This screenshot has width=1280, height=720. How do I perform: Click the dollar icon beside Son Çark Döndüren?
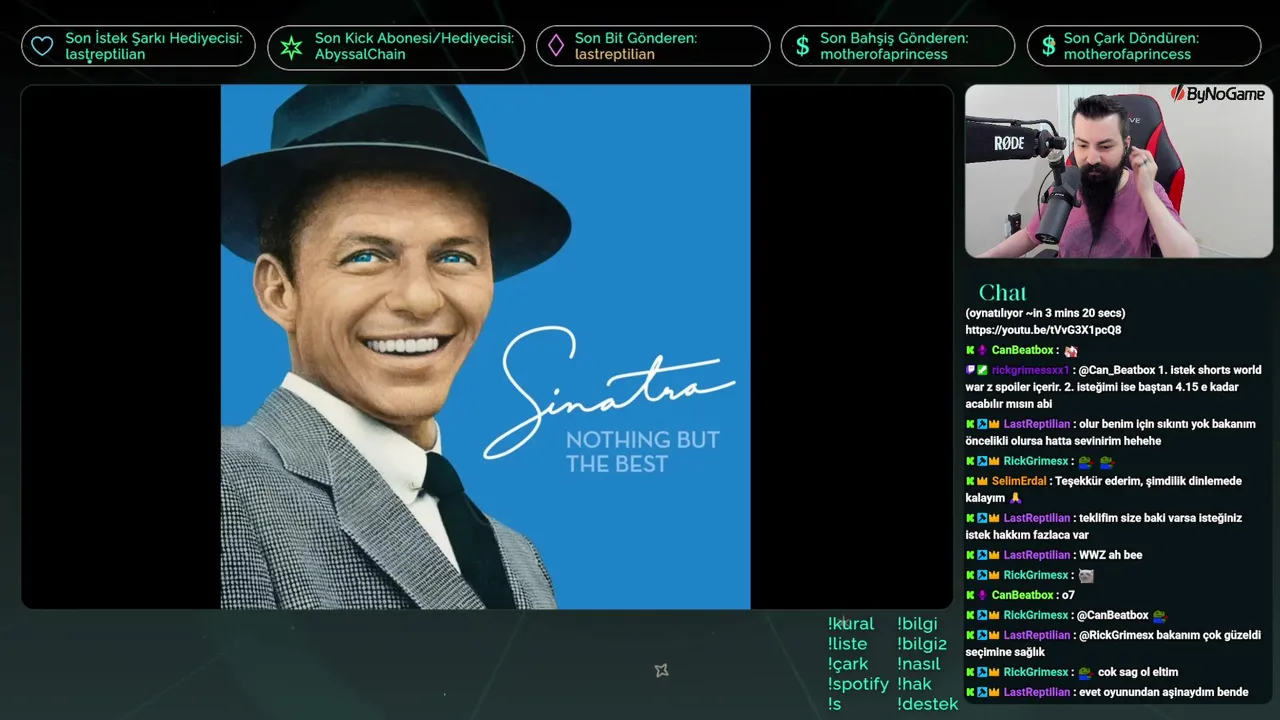tap(1048, 46)
